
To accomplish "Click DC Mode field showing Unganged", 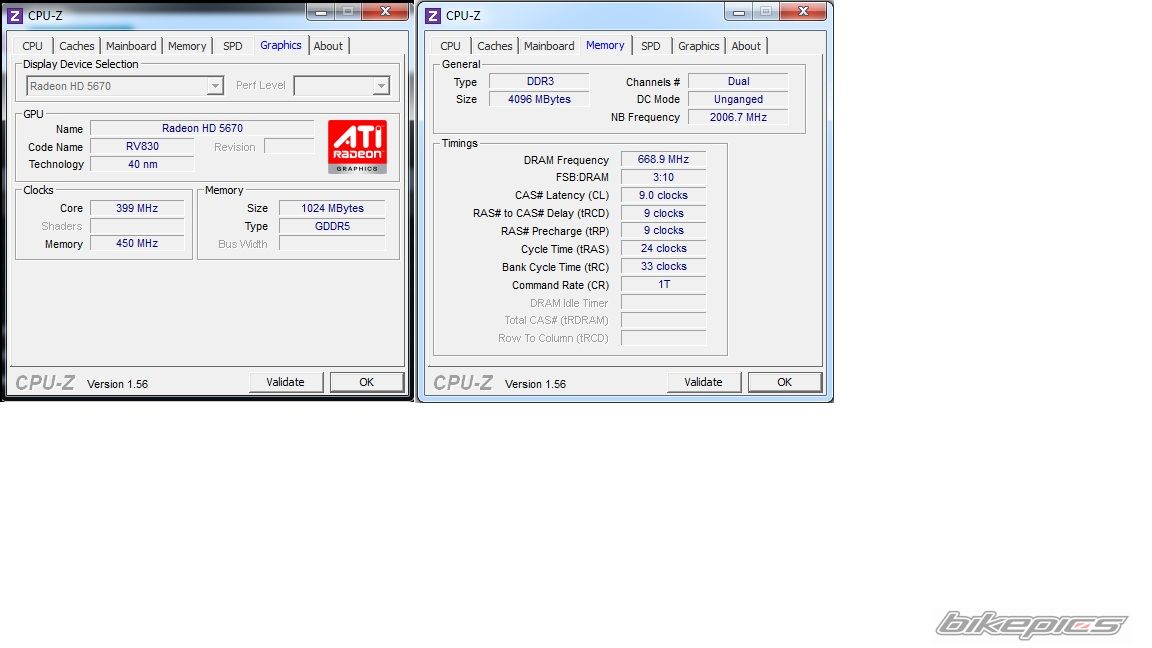I will point(738,99).
